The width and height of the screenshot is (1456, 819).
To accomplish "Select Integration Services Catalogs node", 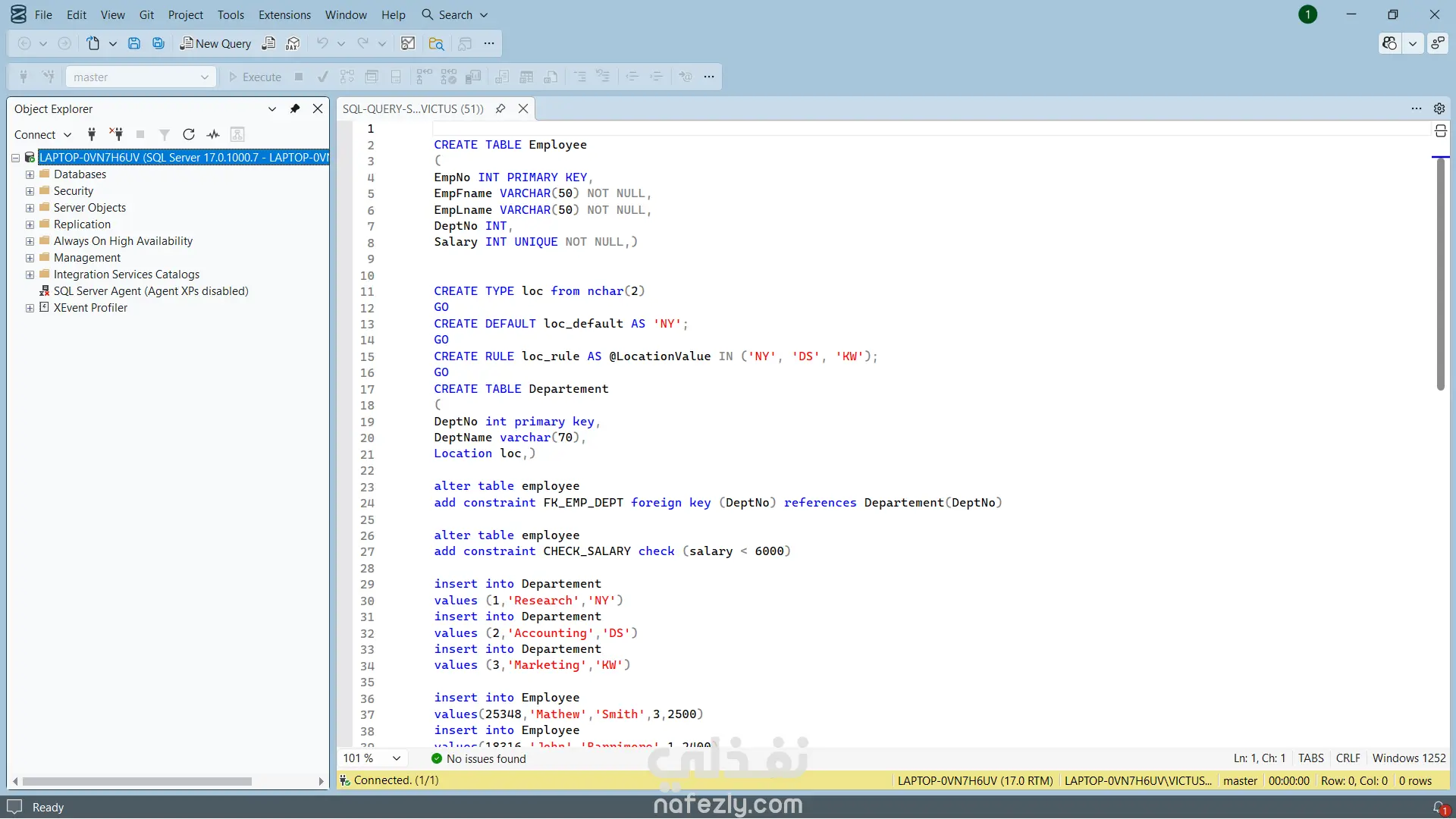I will [127, 275].
